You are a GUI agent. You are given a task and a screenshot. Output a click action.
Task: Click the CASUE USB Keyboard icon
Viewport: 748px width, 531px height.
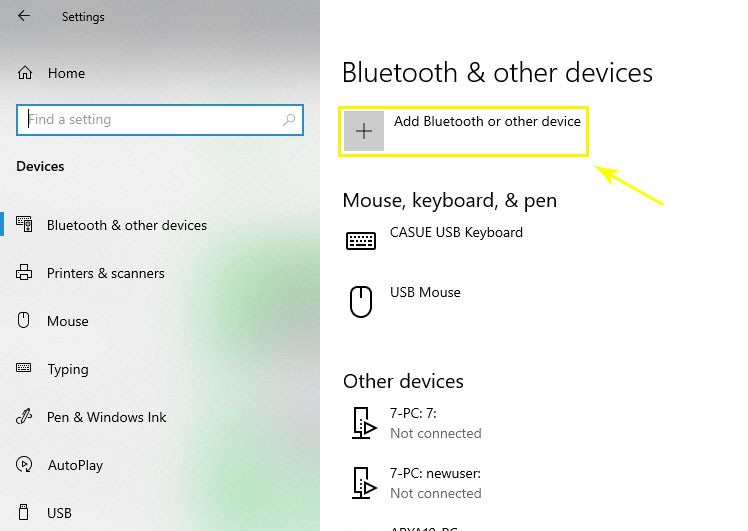(360, 241)
